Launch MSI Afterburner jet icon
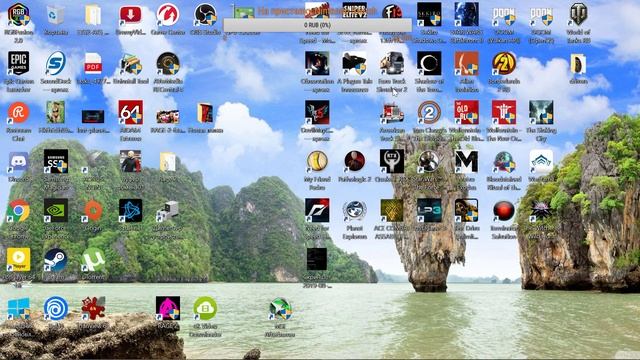The image size is (640, 360). coord(280,309)
